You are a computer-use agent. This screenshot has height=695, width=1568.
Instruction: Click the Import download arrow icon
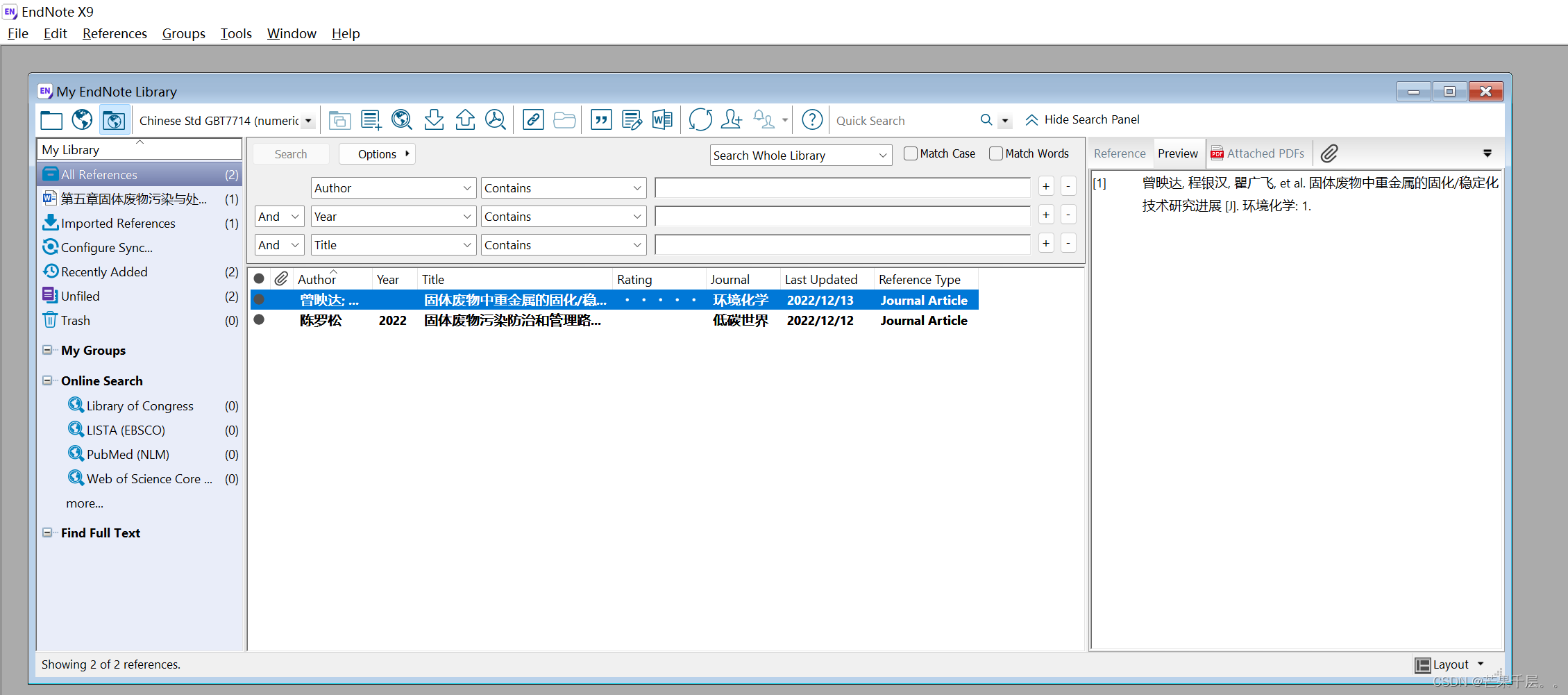click(434, 120)
